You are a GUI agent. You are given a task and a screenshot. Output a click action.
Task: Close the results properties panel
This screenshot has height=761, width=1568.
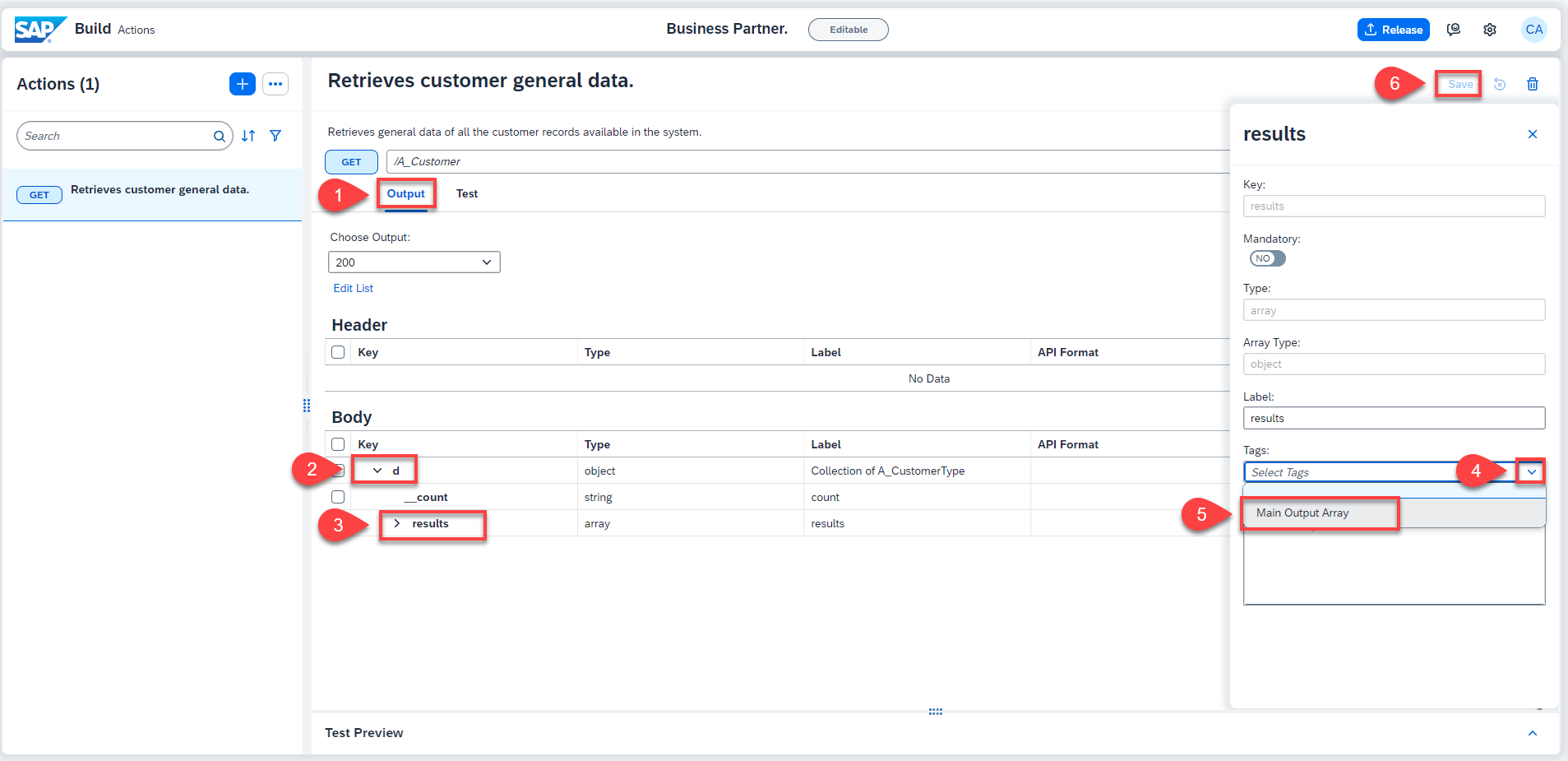point(1533,134)
